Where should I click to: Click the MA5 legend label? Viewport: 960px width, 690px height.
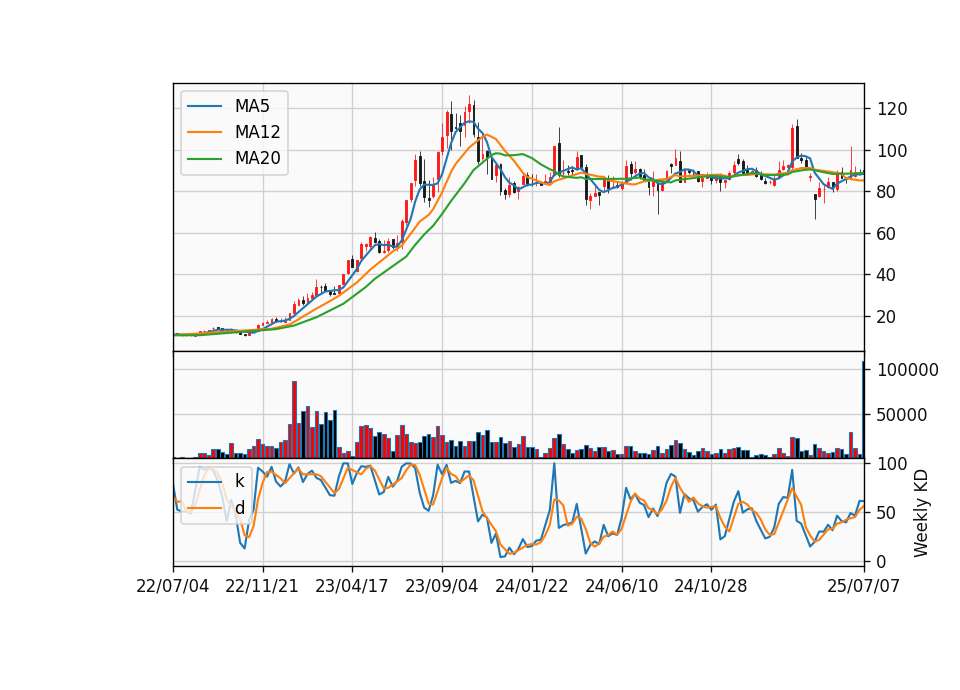252,106
